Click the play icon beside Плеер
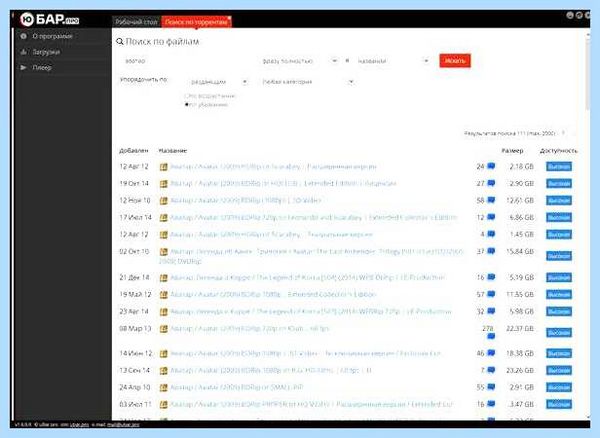The height and width of the screenshot is (438, 600). coord(24,68)
